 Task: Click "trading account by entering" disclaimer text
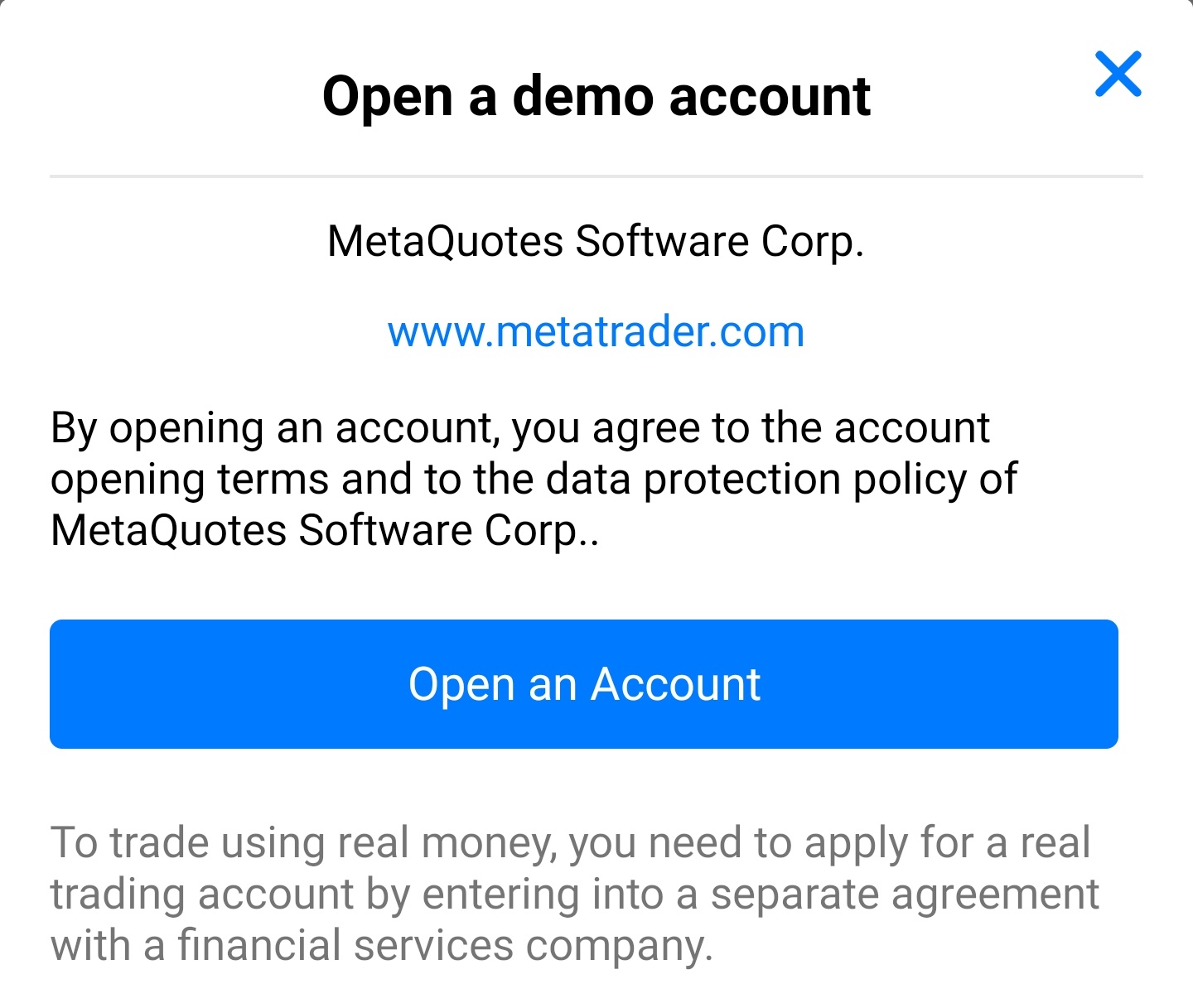pyautogui.click(x=315, y=895)
